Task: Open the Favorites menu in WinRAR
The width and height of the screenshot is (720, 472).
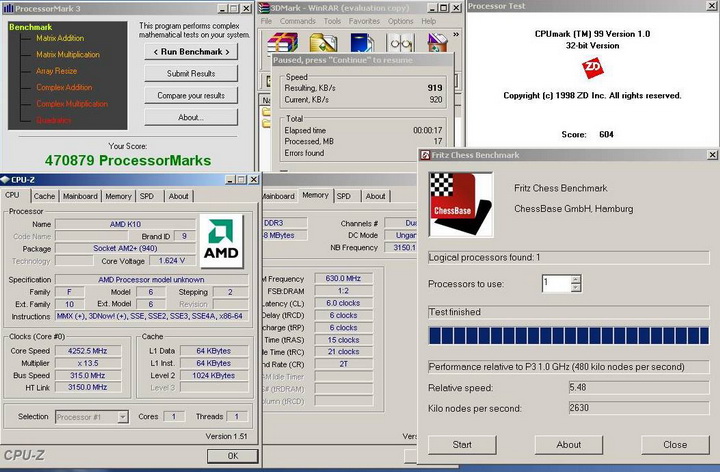Action: pyautogui.click(x=364, y=21)
